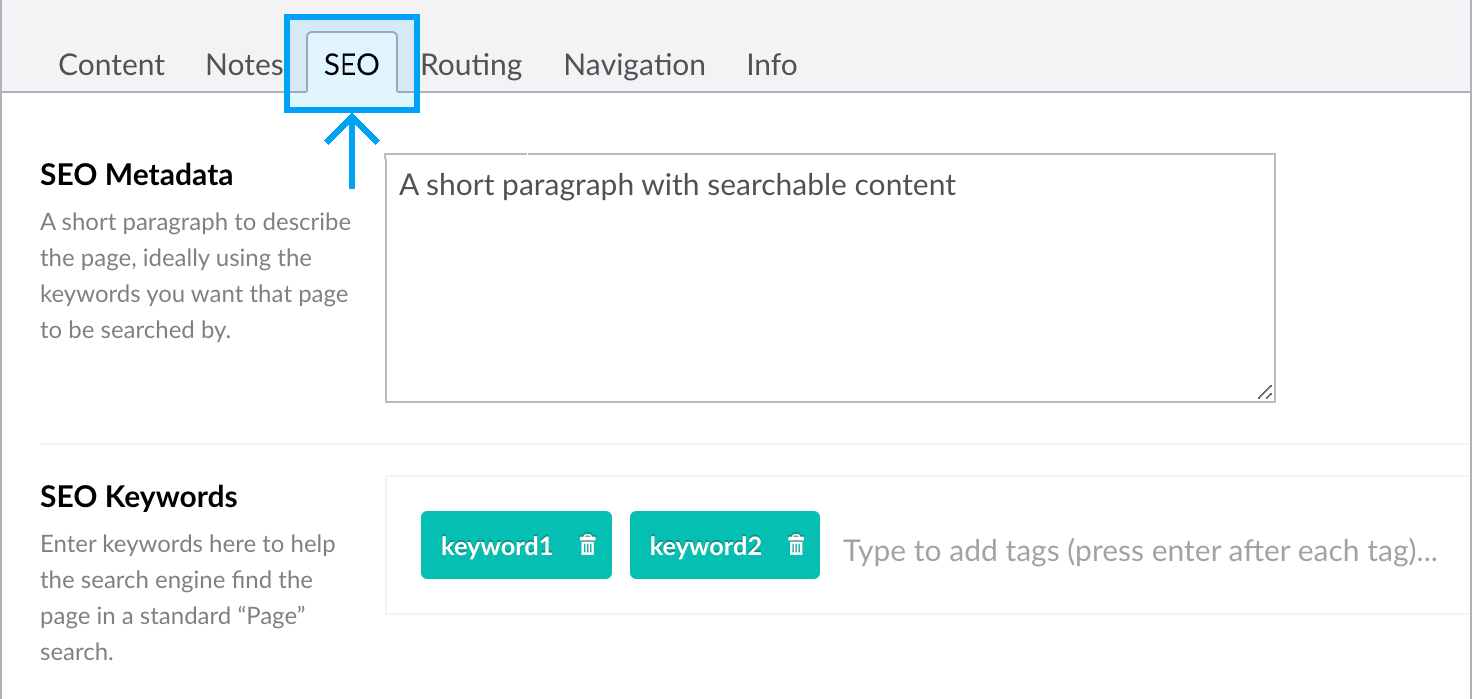The width and height of the screenshot is (1472, 699).
Task: Click the SEO Keywords heading
Action: (x=139, y=497)
